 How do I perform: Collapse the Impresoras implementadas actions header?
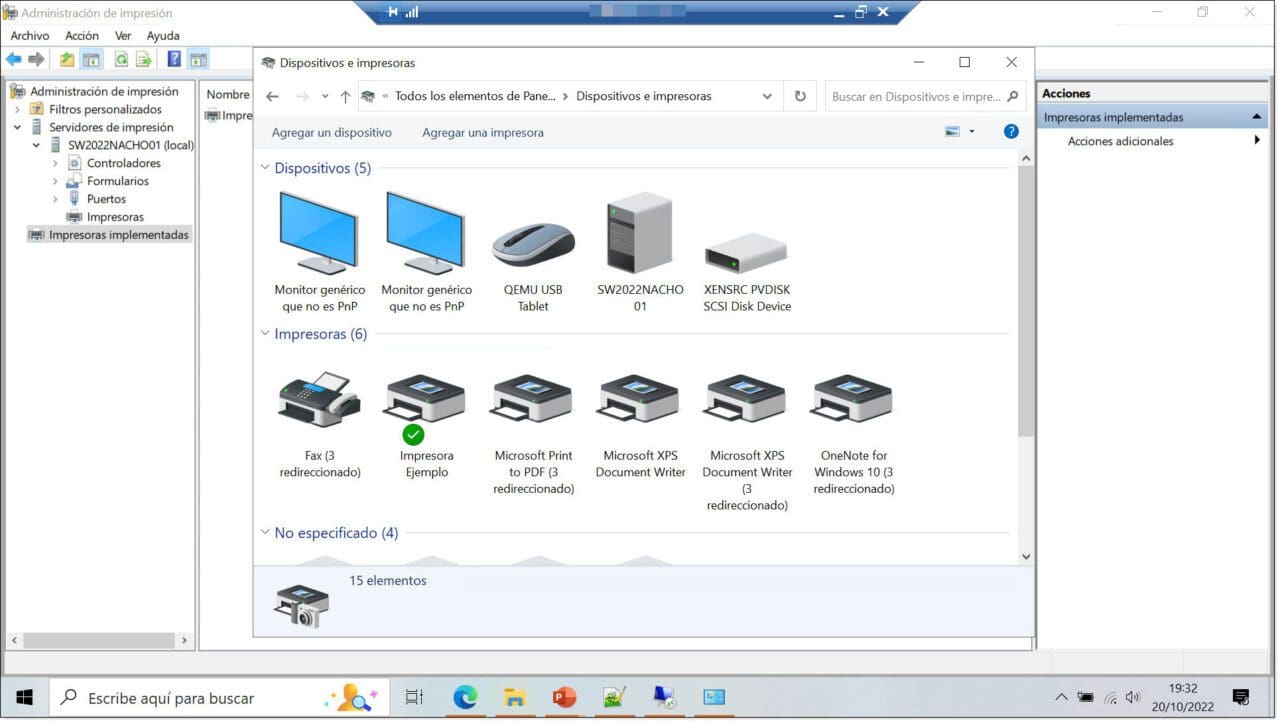click(x=1257, y=117)
